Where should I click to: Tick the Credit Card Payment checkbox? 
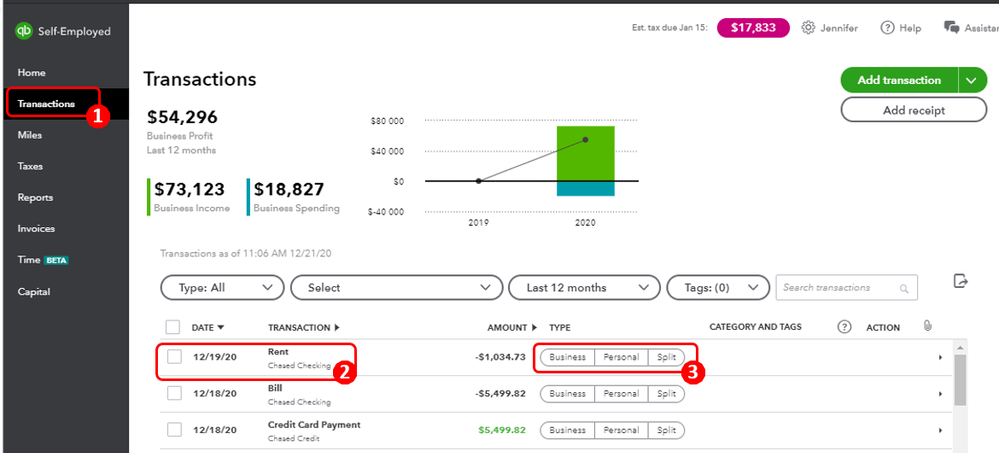point(174,430)
